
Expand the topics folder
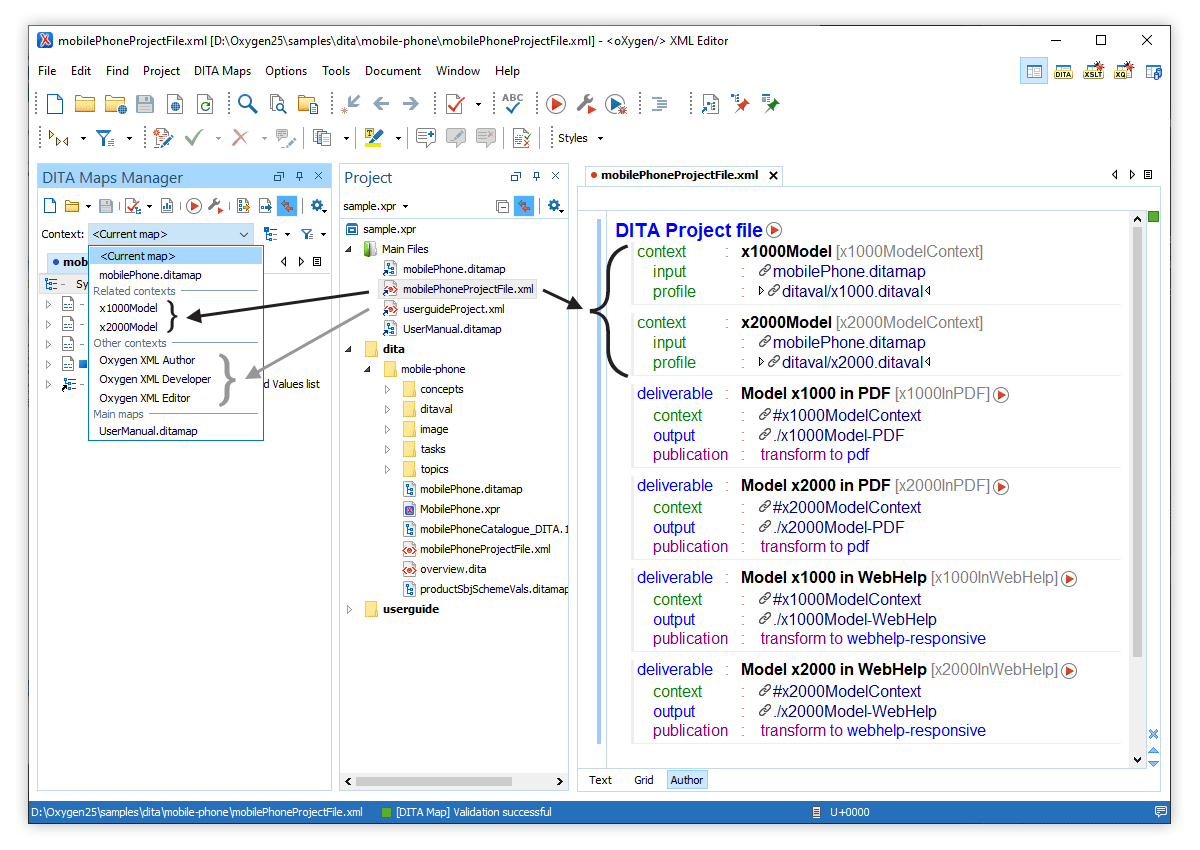[x=388, y=469]
